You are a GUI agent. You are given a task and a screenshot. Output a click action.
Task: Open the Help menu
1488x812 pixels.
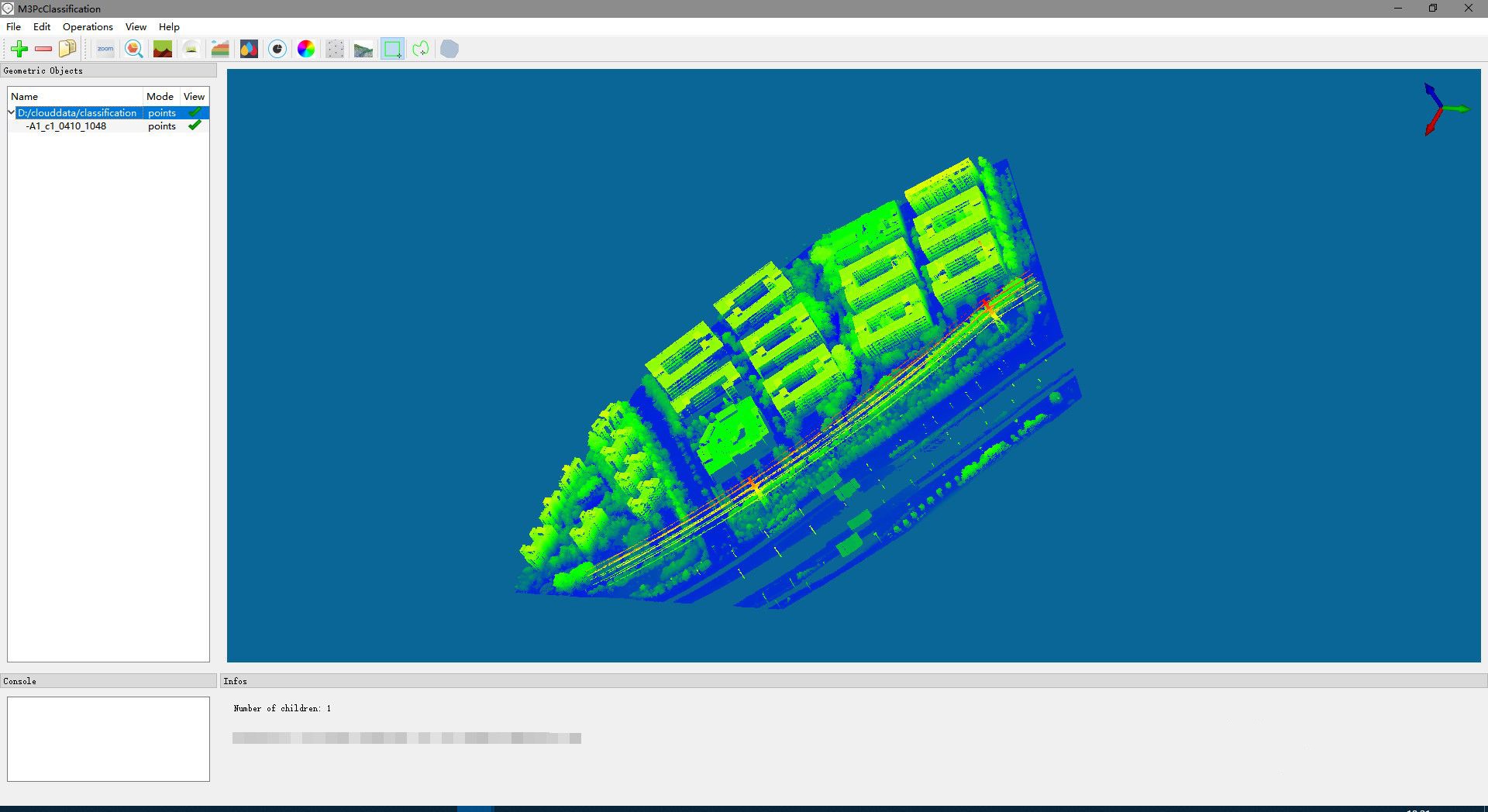169,26
